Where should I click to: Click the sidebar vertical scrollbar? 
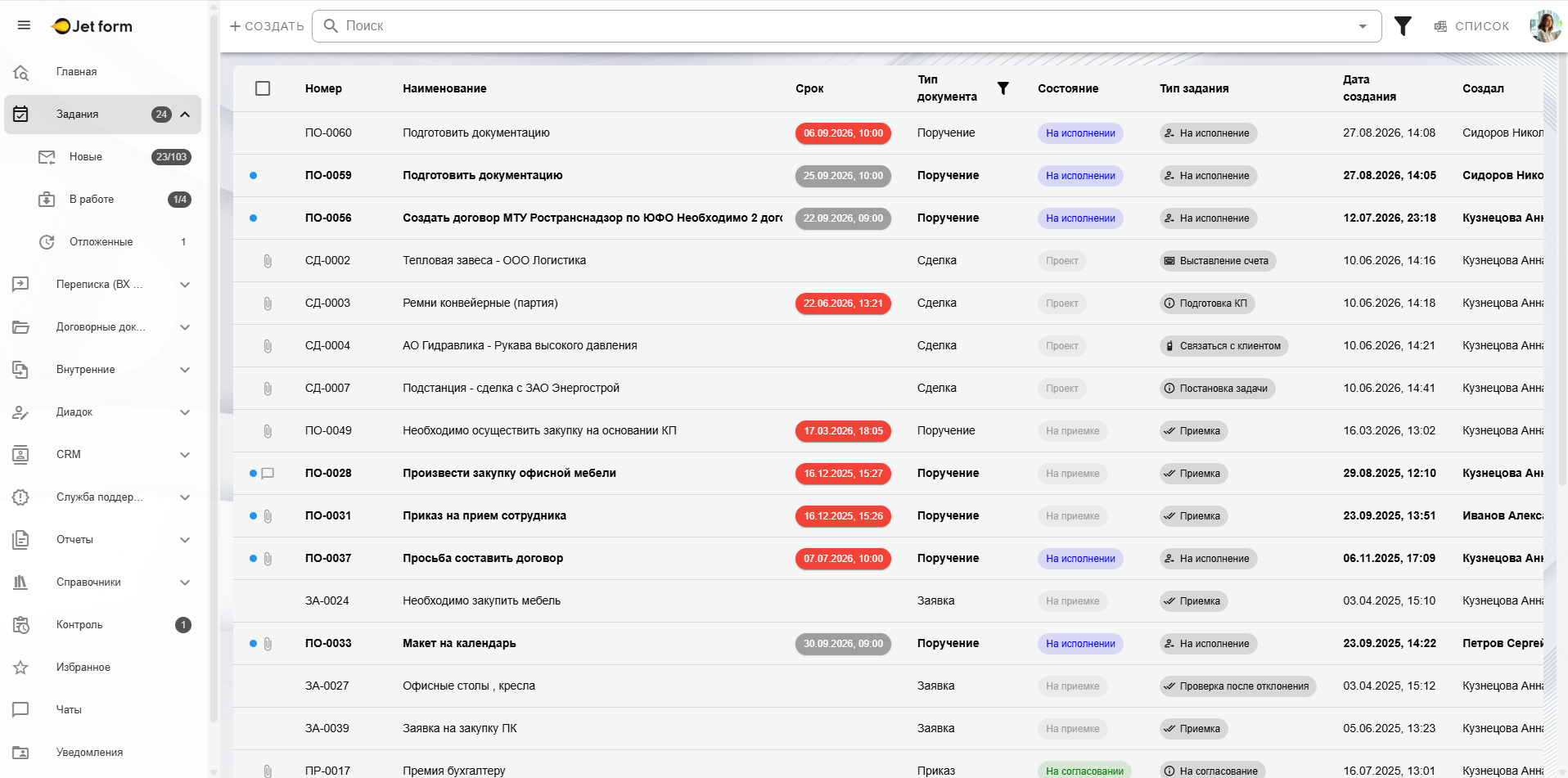(x=214, y=368)
